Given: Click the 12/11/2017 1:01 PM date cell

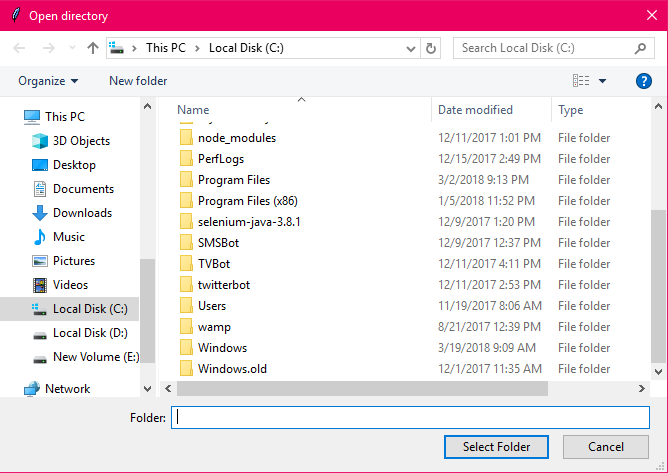Looking at the screenshot, I should [x=489, y=138].
